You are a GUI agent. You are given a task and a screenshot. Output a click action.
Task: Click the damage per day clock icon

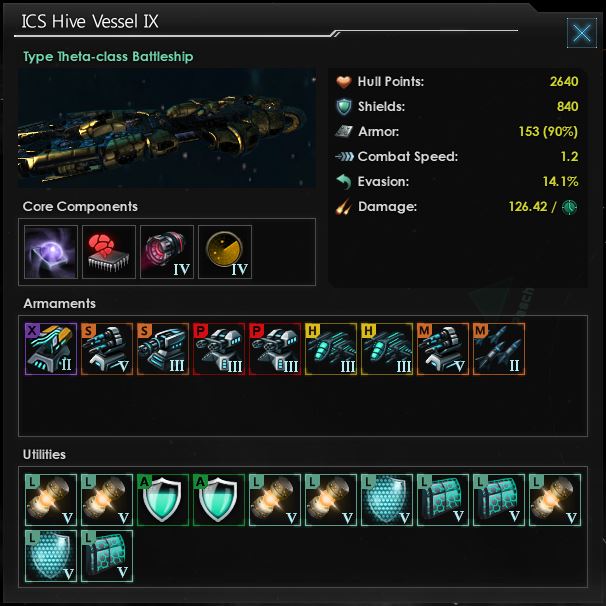[569, 207]
